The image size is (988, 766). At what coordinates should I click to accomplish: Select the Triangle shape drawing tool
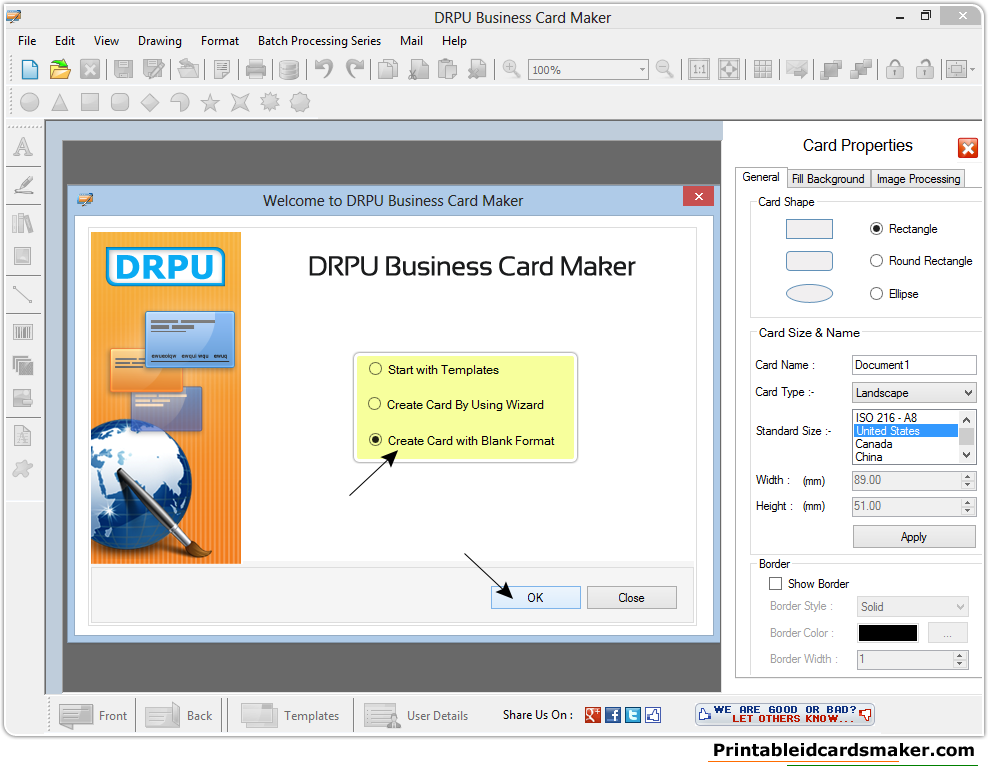[60, 102]
